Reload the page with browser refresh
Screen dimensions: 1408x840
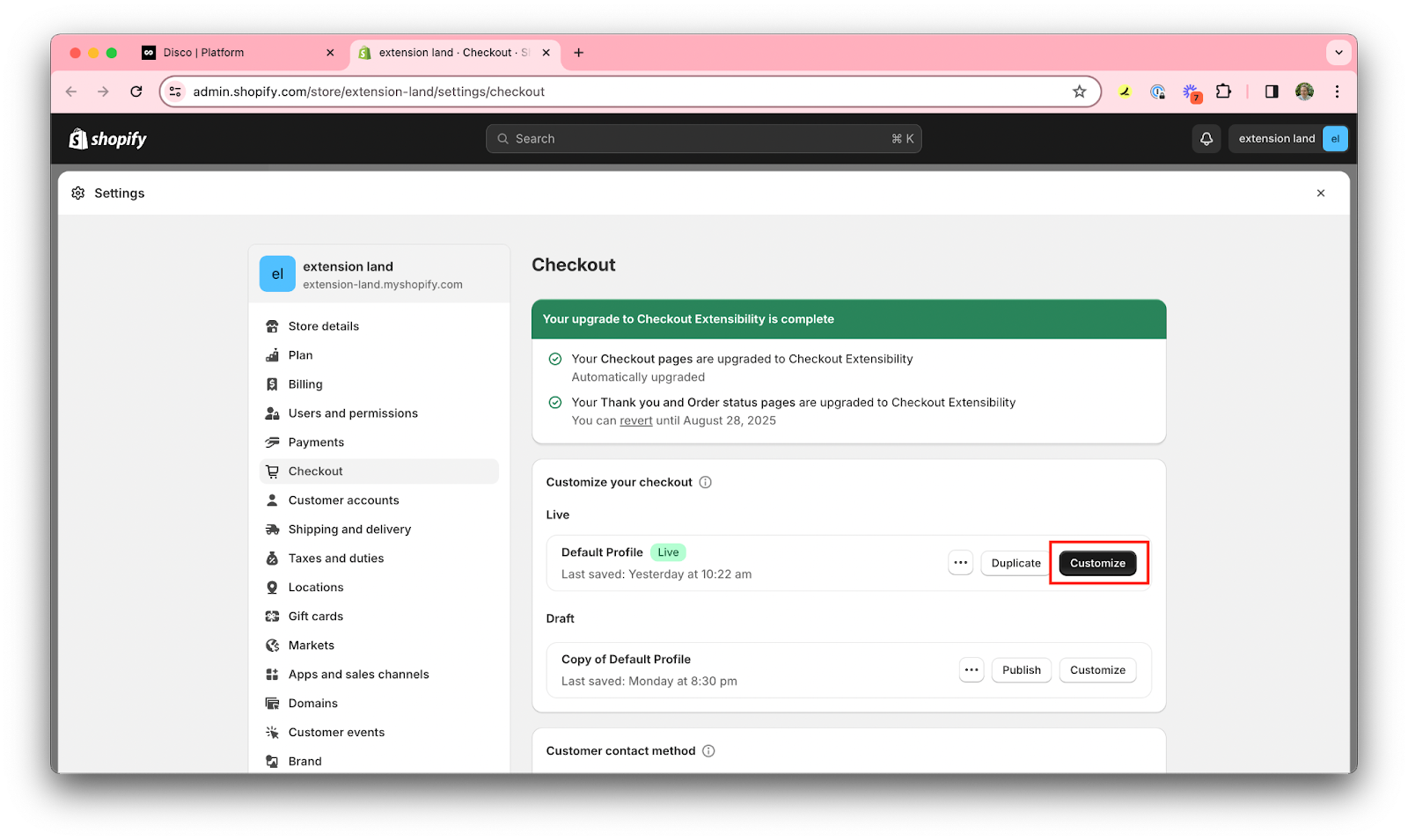coord(136,91)
